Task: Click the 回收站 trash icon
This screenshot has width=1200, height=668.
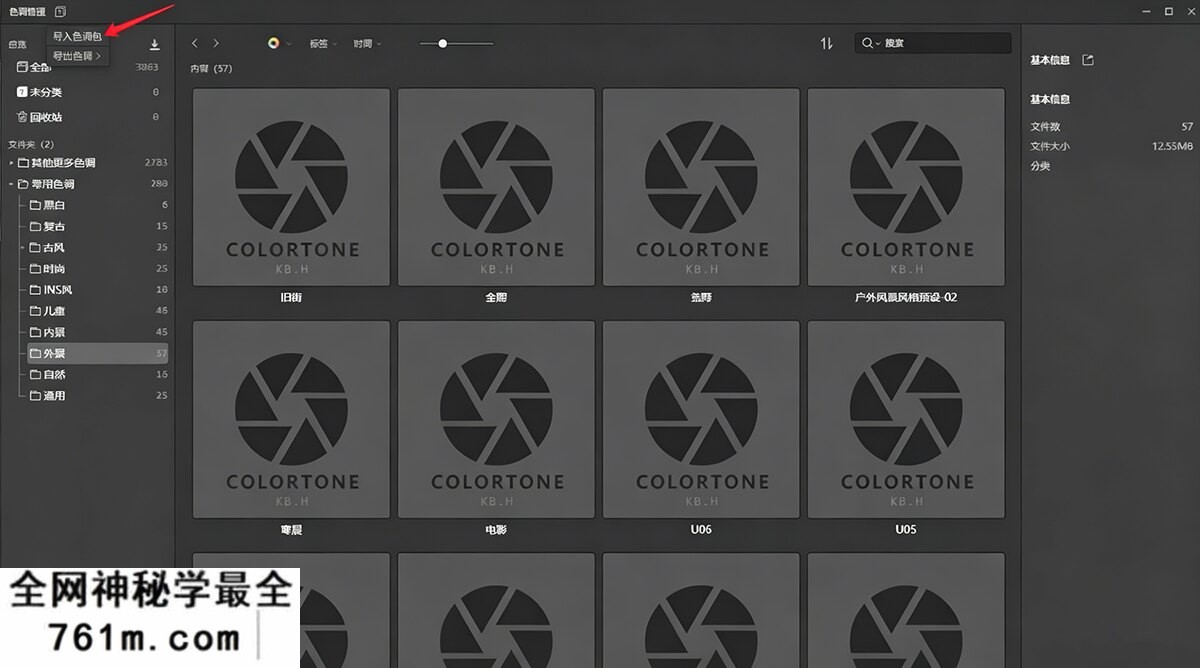Action: coord(22,117)
